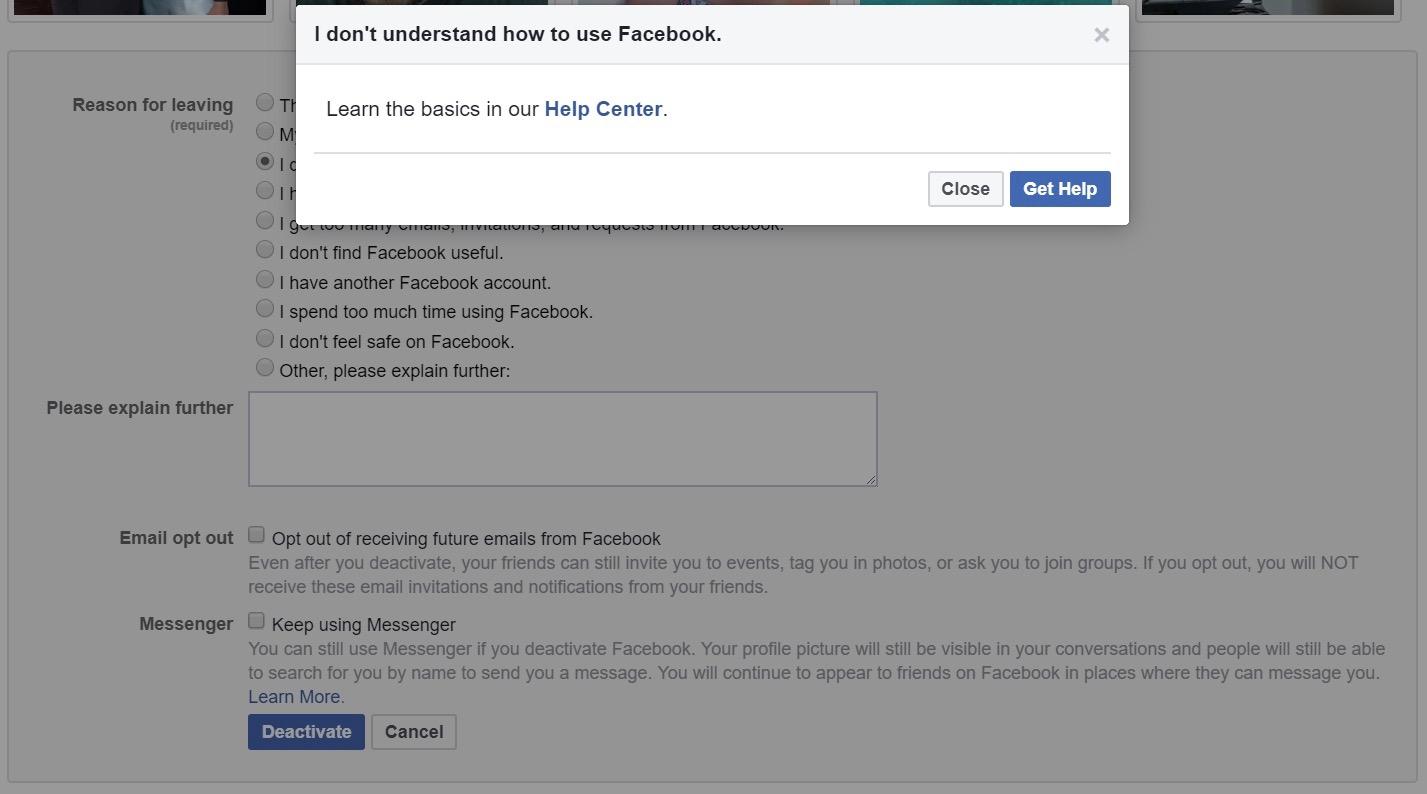Click the blue Deactivate button
The image size is (1427, 794).
(x=306, y=732)
